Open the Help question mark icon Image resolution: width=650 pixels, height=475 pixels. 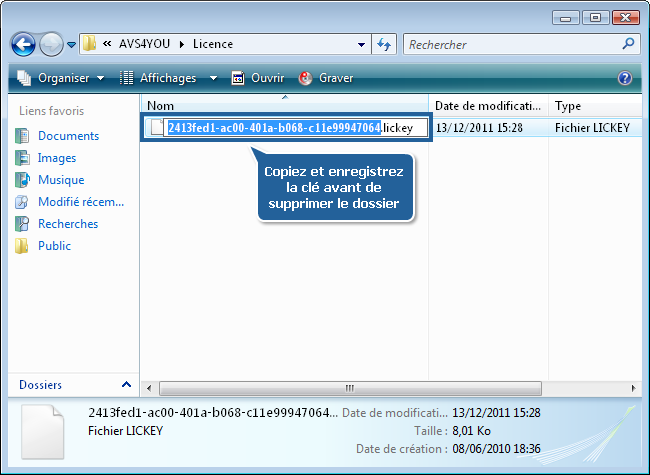[x=625, y=78]
